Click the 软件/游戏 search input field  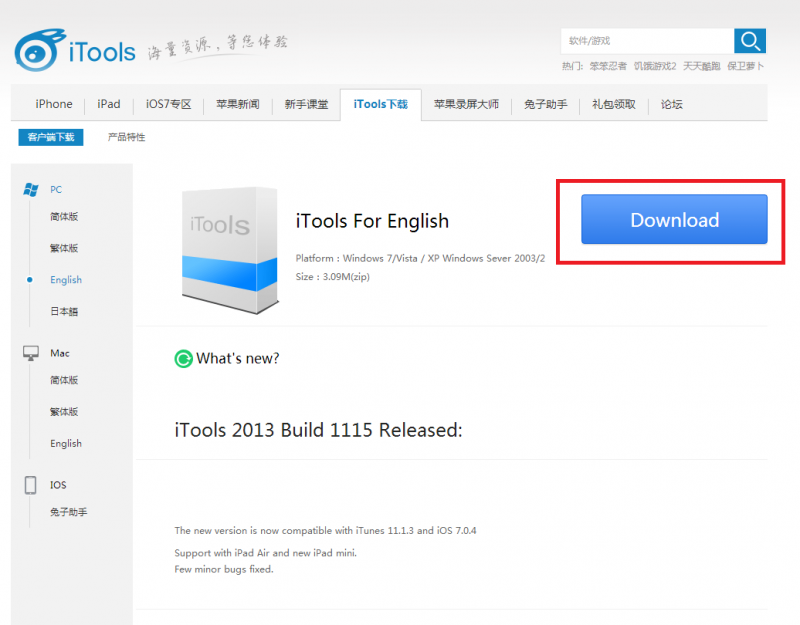pos(647,41)
